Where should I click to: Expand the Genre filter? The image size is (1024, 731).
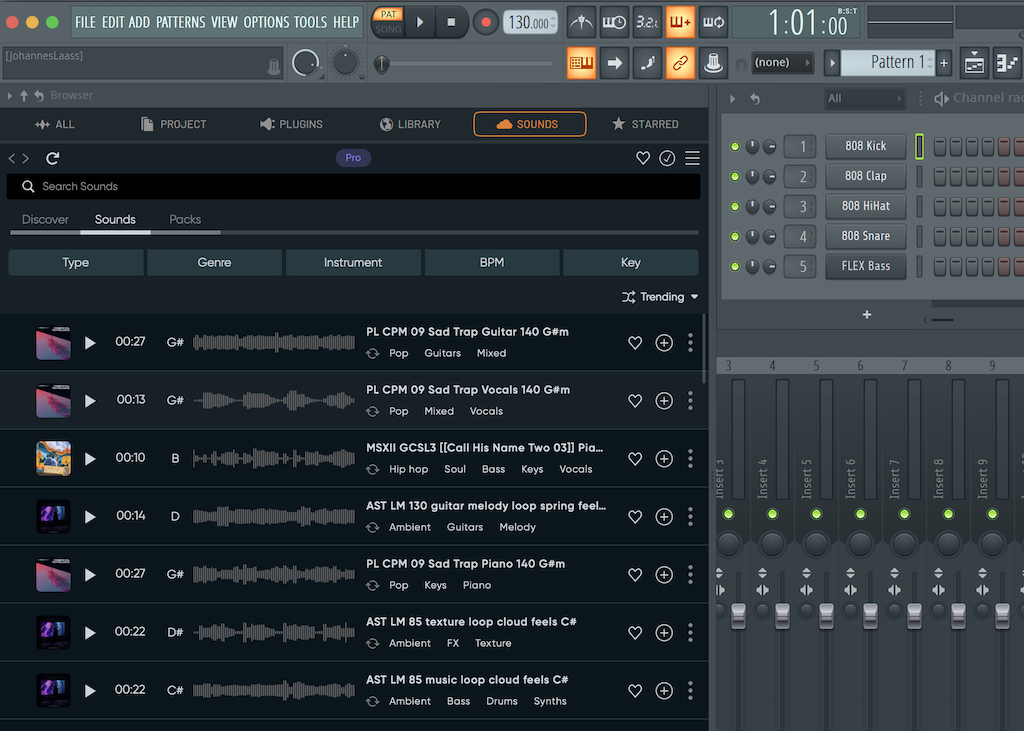(x=214, y=263)
